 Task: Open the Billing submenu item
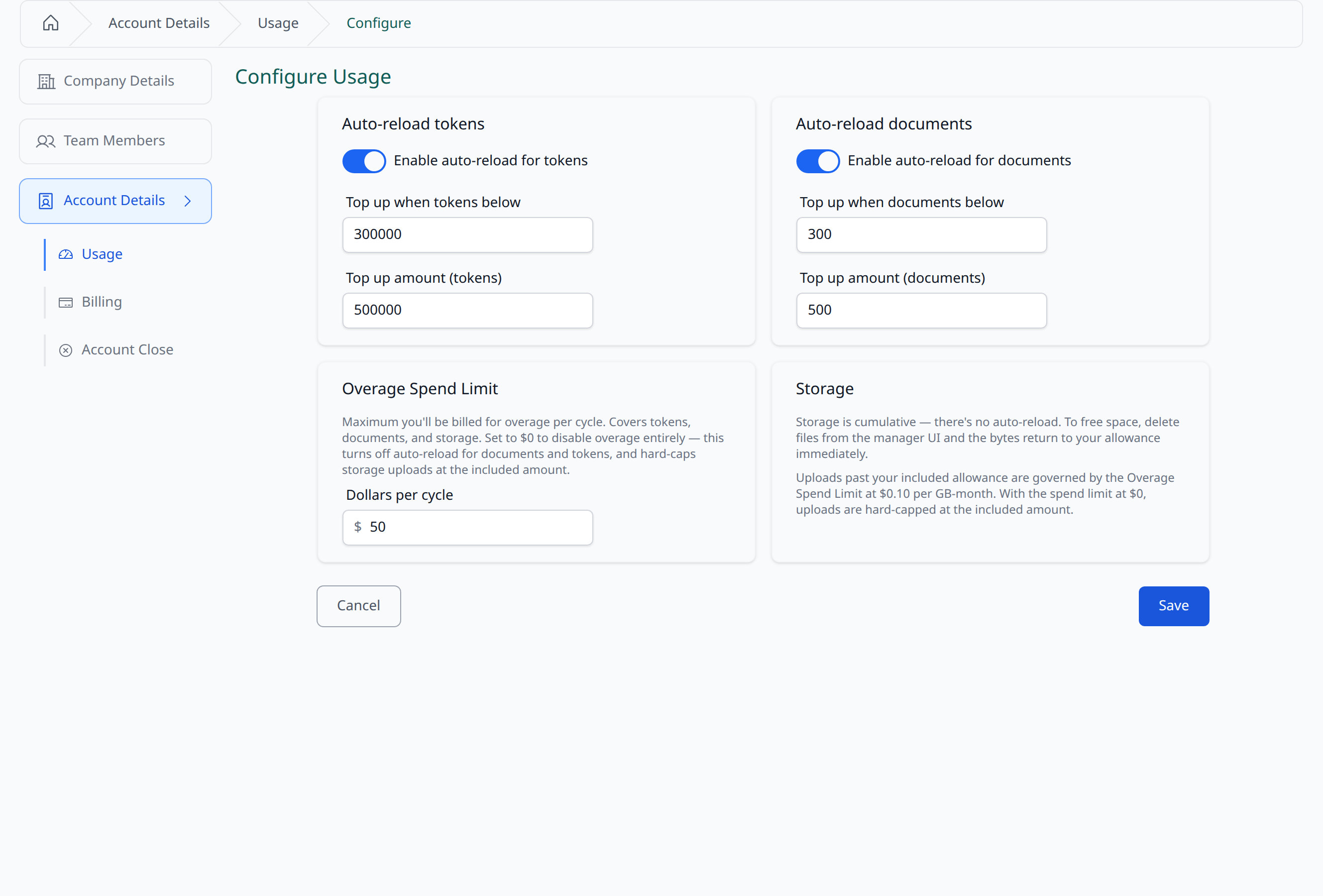[x=102, y=302]
